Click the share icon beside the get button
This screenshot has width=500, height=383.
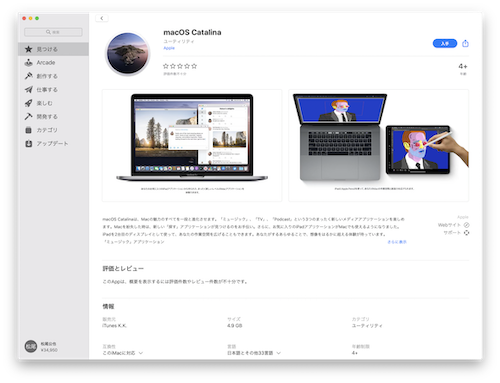click(x=465, y=43)
